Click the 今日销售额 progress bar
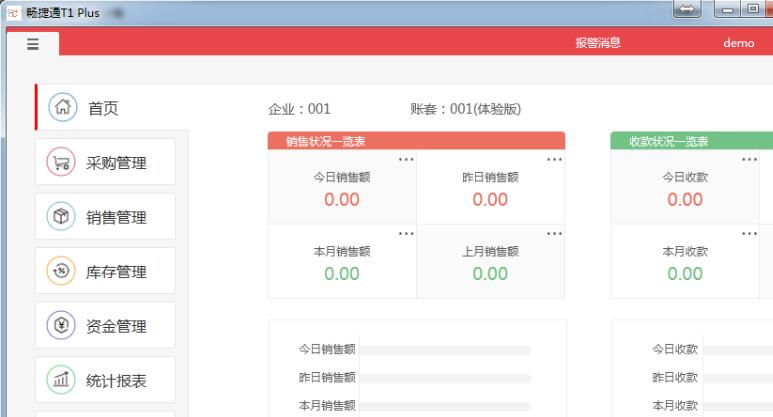 (x=445, y=350)
